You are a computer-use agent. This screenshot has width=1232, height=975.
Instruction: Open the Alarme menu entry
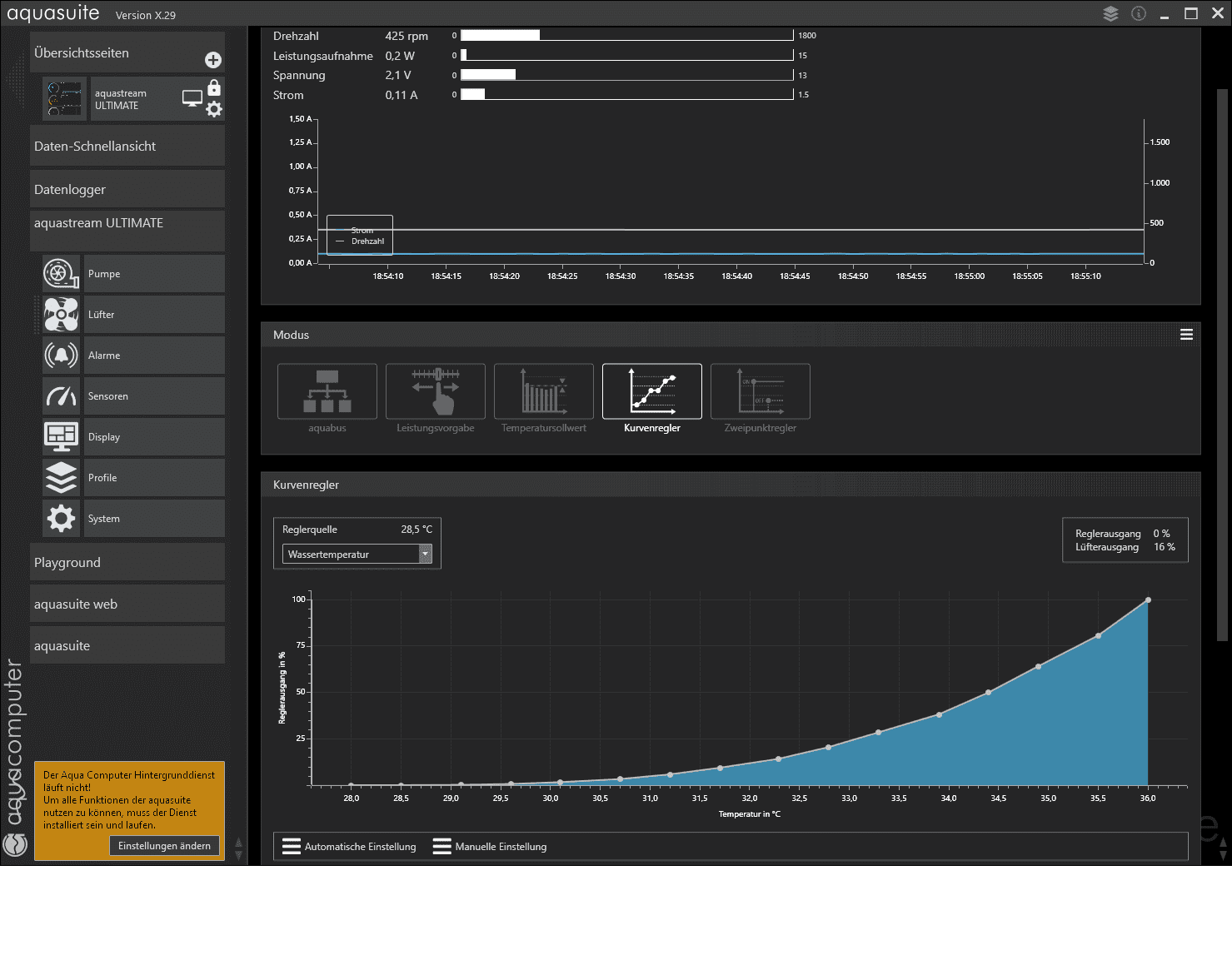click(154, 355)
